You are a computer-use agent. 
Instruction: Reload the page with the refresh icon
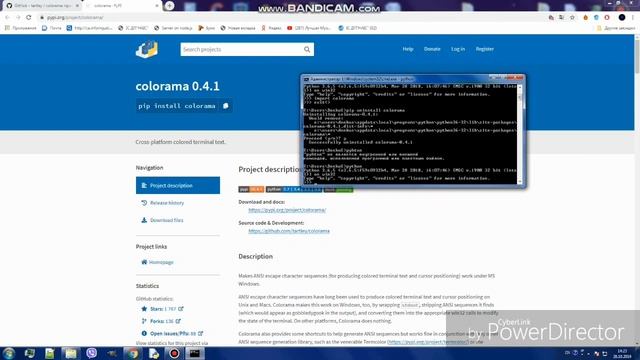tap(29, 18)
